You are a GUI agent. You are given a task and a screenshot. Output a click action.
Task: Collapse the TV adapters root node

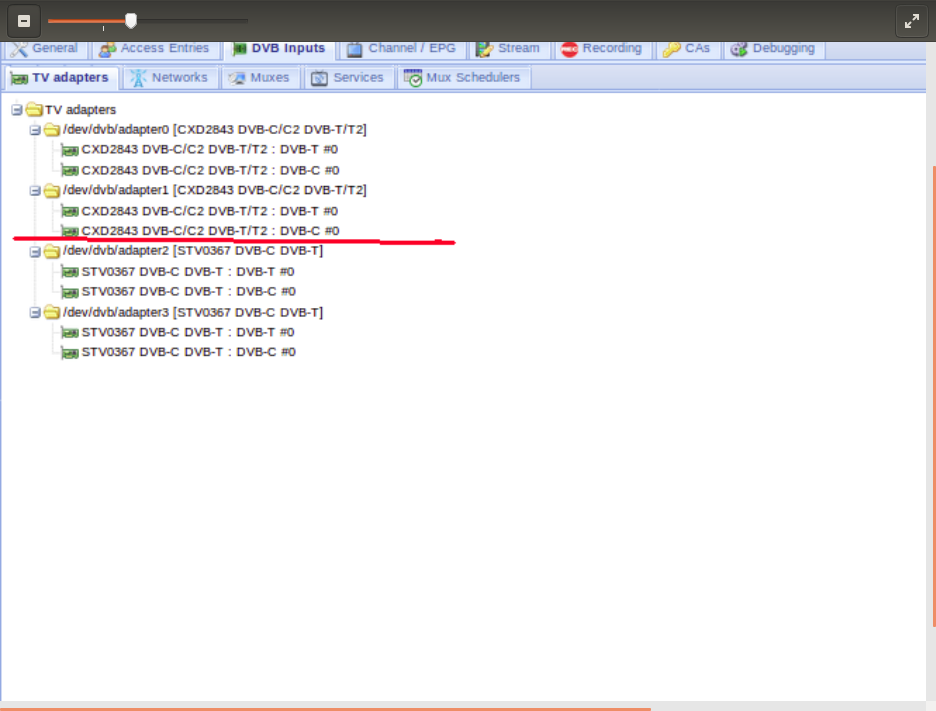[x=17, y=110]
